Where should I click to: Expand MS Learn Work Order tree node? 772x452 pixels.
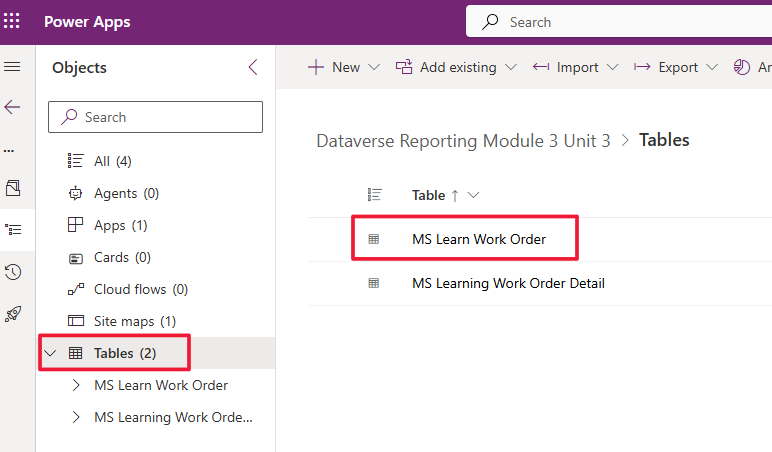click(x=76, y=385)
